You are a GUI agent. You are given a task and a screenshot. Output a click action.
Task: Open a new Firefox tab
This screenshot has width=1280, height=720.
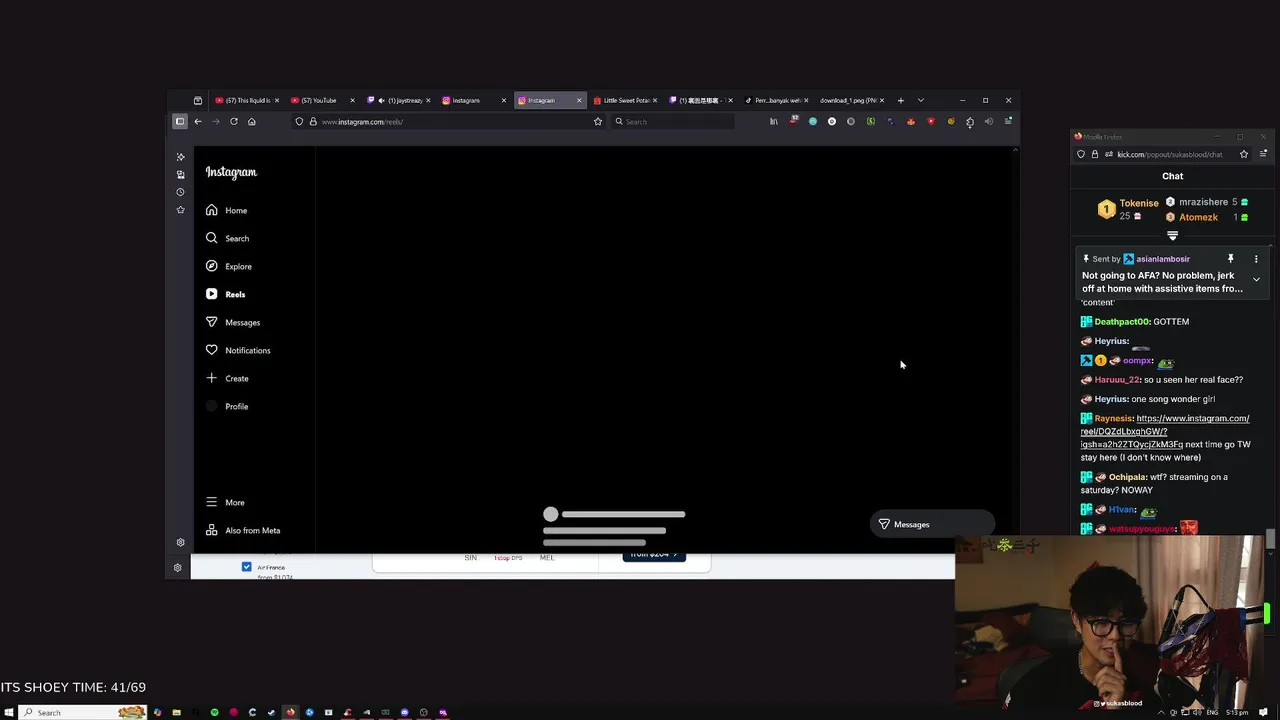(900, 100)
